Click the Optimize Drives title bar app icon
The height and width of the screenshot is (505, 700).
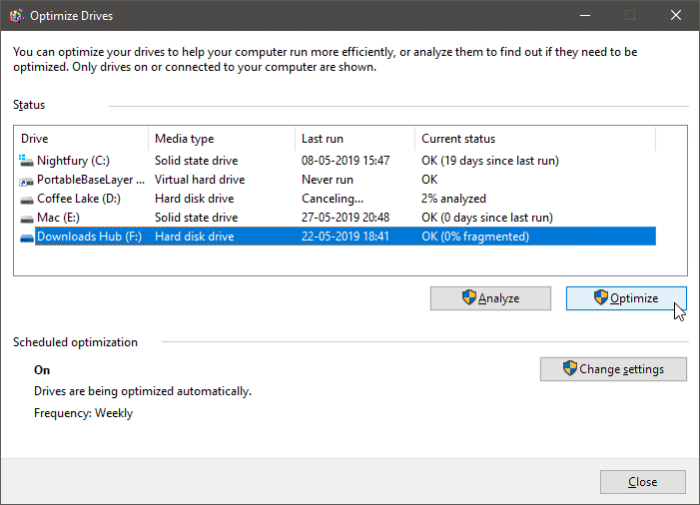pos(17,16)
